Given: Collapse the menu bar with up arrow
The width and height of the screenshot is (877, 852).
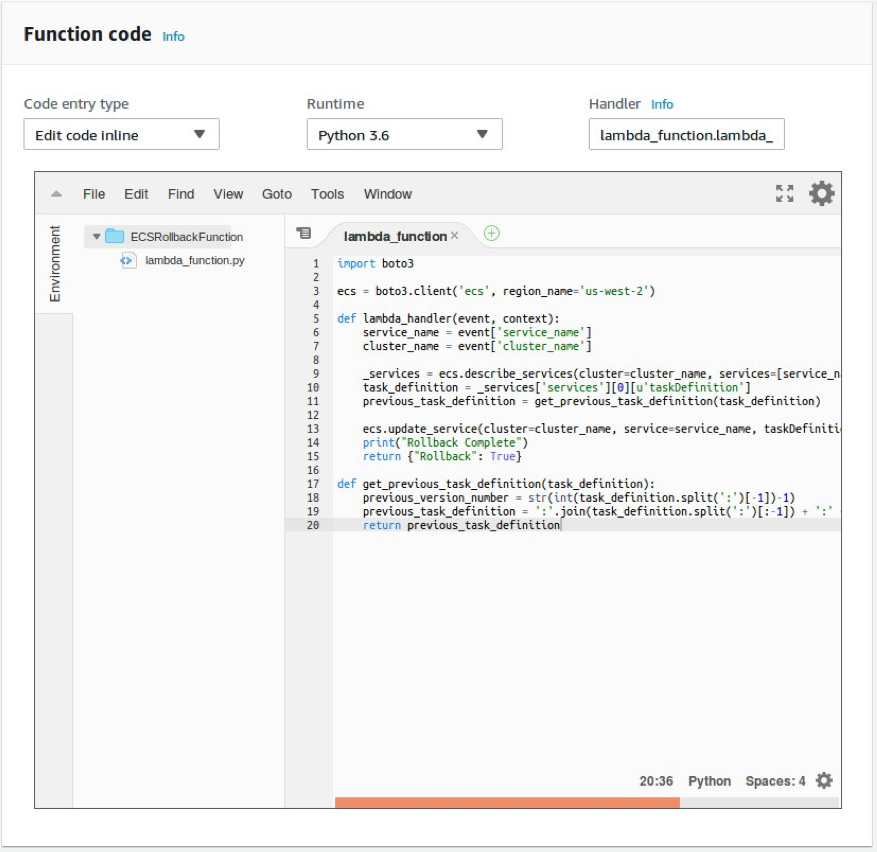Looking at the screenshot, I should tap(56, 194).
